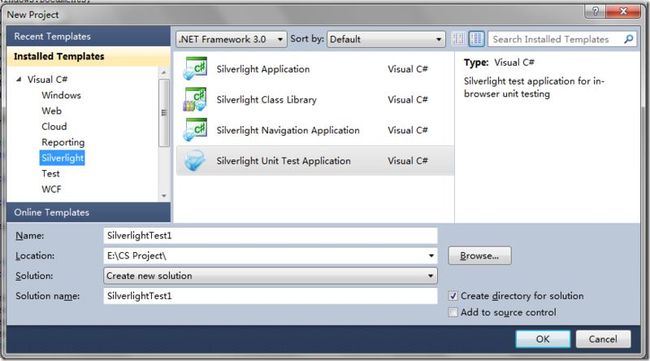Open the Sort by Default dropdown
Viewport: 650px width, 361px height.
tap(386, 39)
